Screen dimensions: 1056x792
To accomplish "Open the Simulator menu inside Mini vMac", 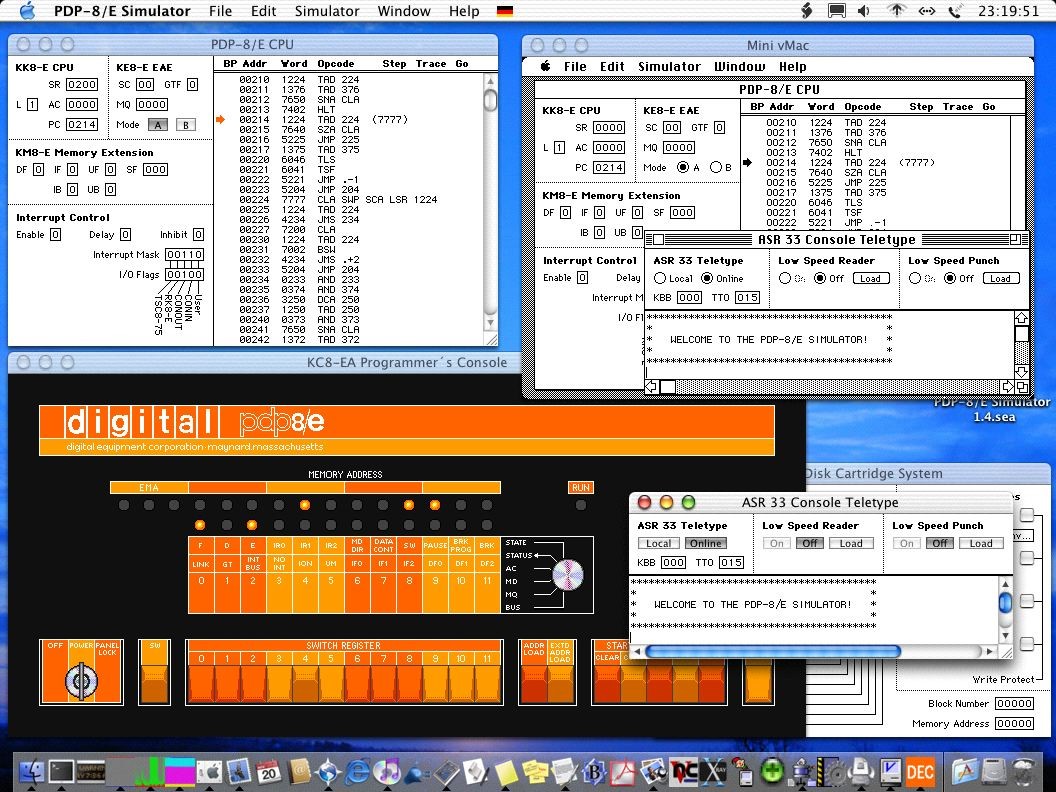I will (669, 66).
